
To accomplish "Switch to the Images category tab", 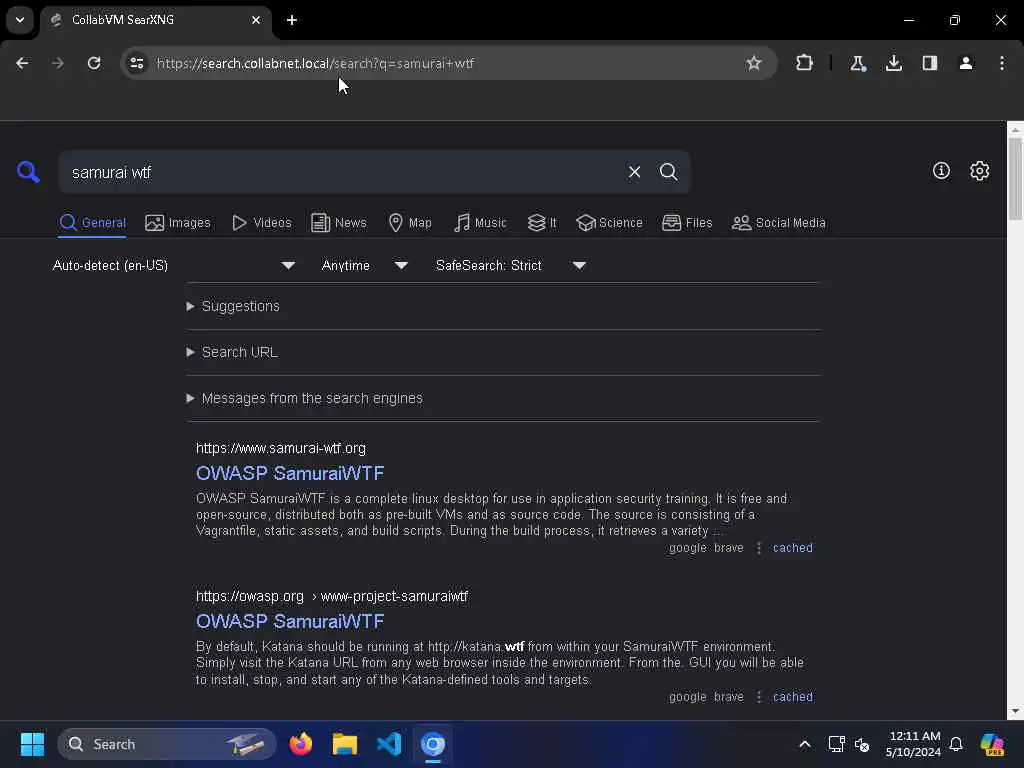I will 178,223.
